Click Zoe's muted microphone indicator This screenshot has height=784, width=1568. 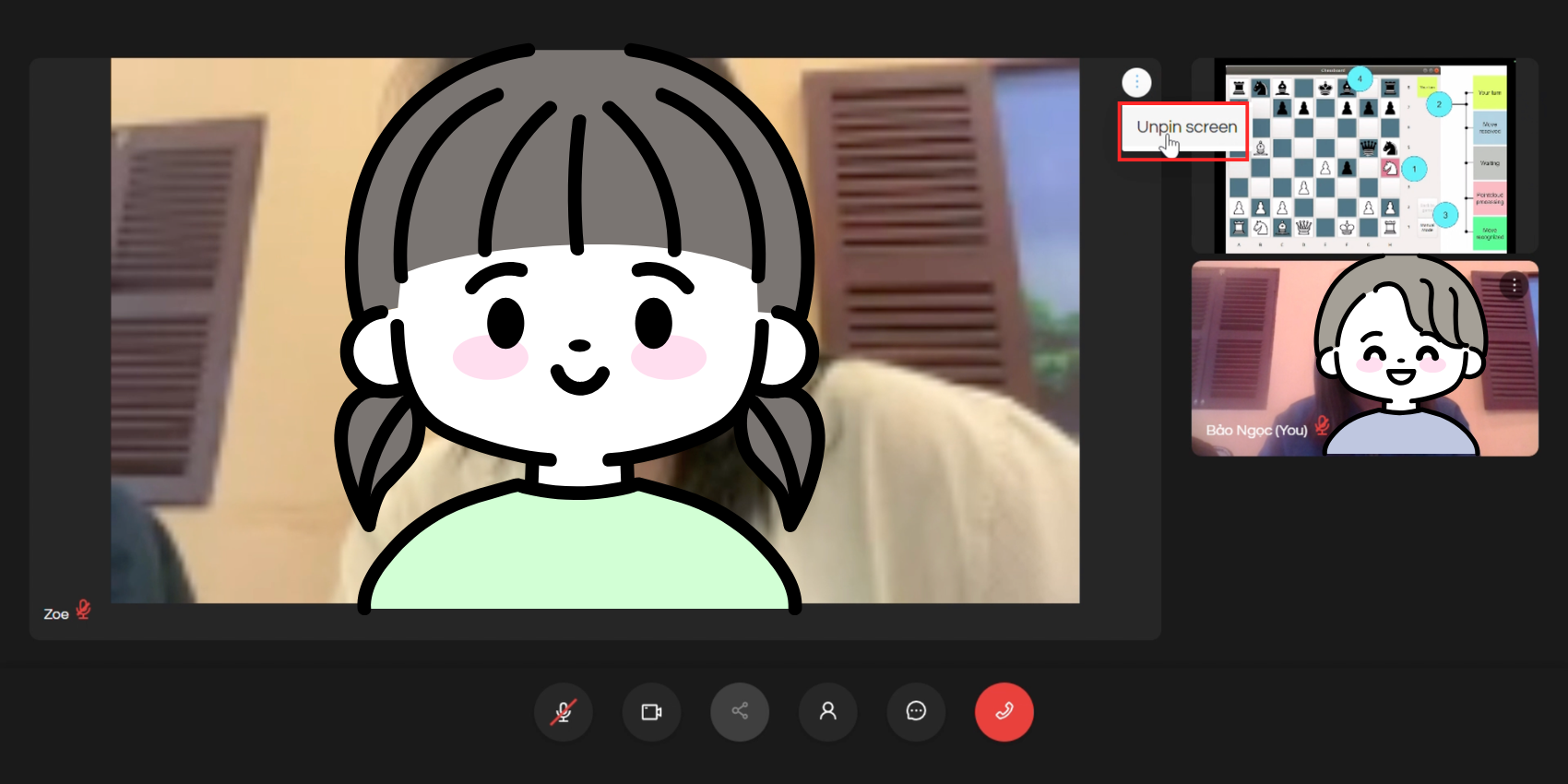point(83,610)
